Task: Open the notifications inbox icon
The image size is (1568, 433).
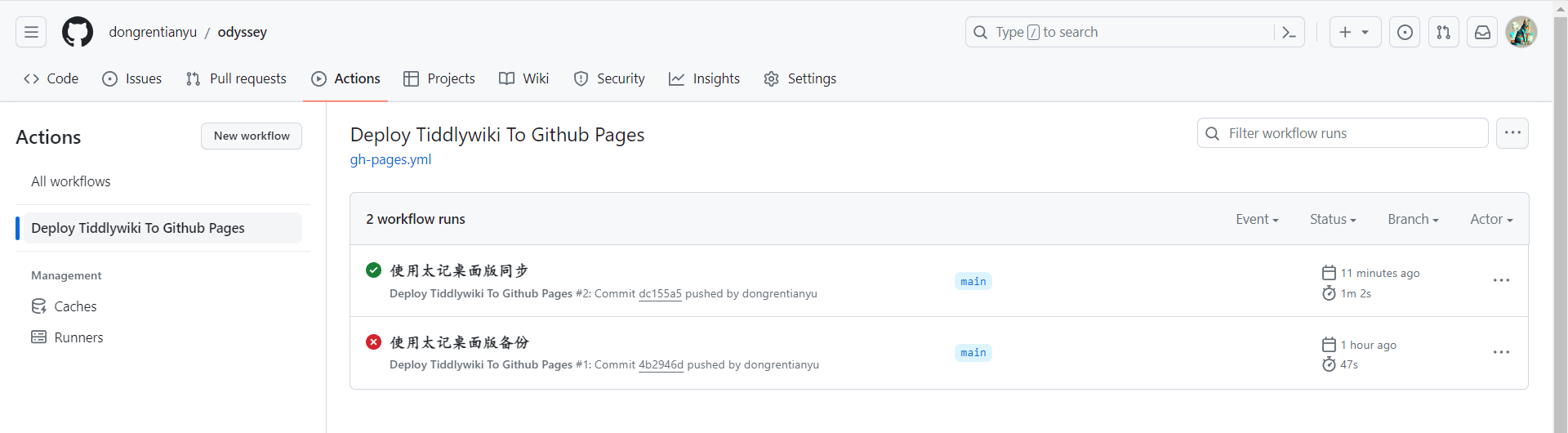Action: pyautogui.click(x=1482, y=32)
